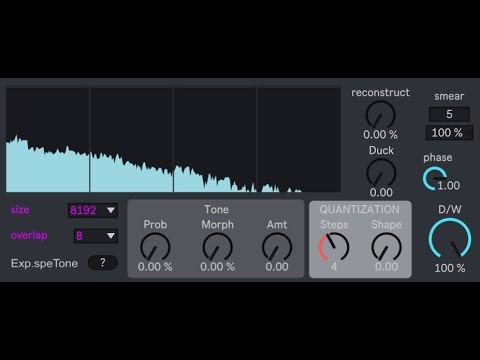Click the Exp.speTone device name
The image size is (480, 360).
coord(44,263)
